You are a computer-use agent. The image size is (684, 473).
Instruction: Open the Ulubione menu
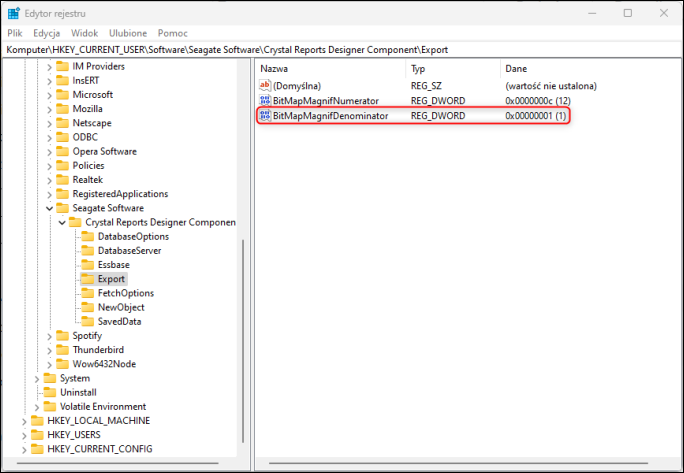click(x=128, y=33)
